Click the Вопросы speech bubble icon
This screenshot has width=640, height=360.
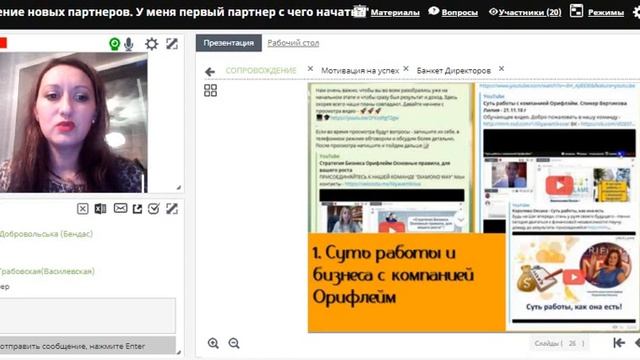pyautogui.click(x=433, y=11)
